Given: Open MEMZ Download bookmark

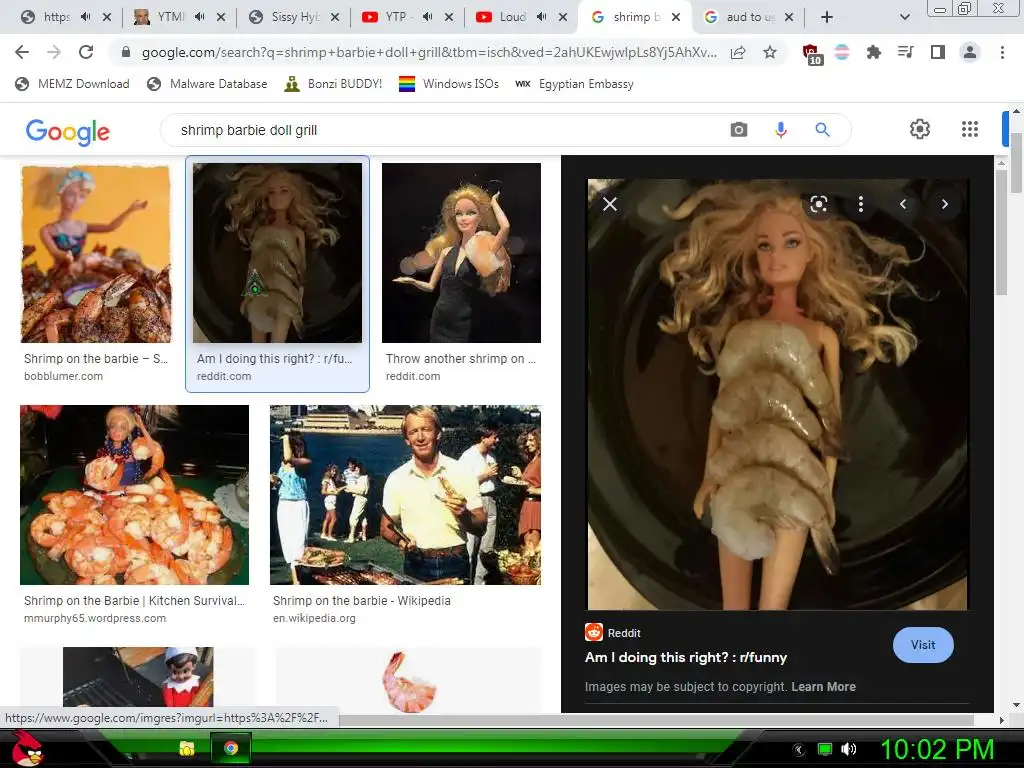Looking at the screenshot, I should (72, 84).
